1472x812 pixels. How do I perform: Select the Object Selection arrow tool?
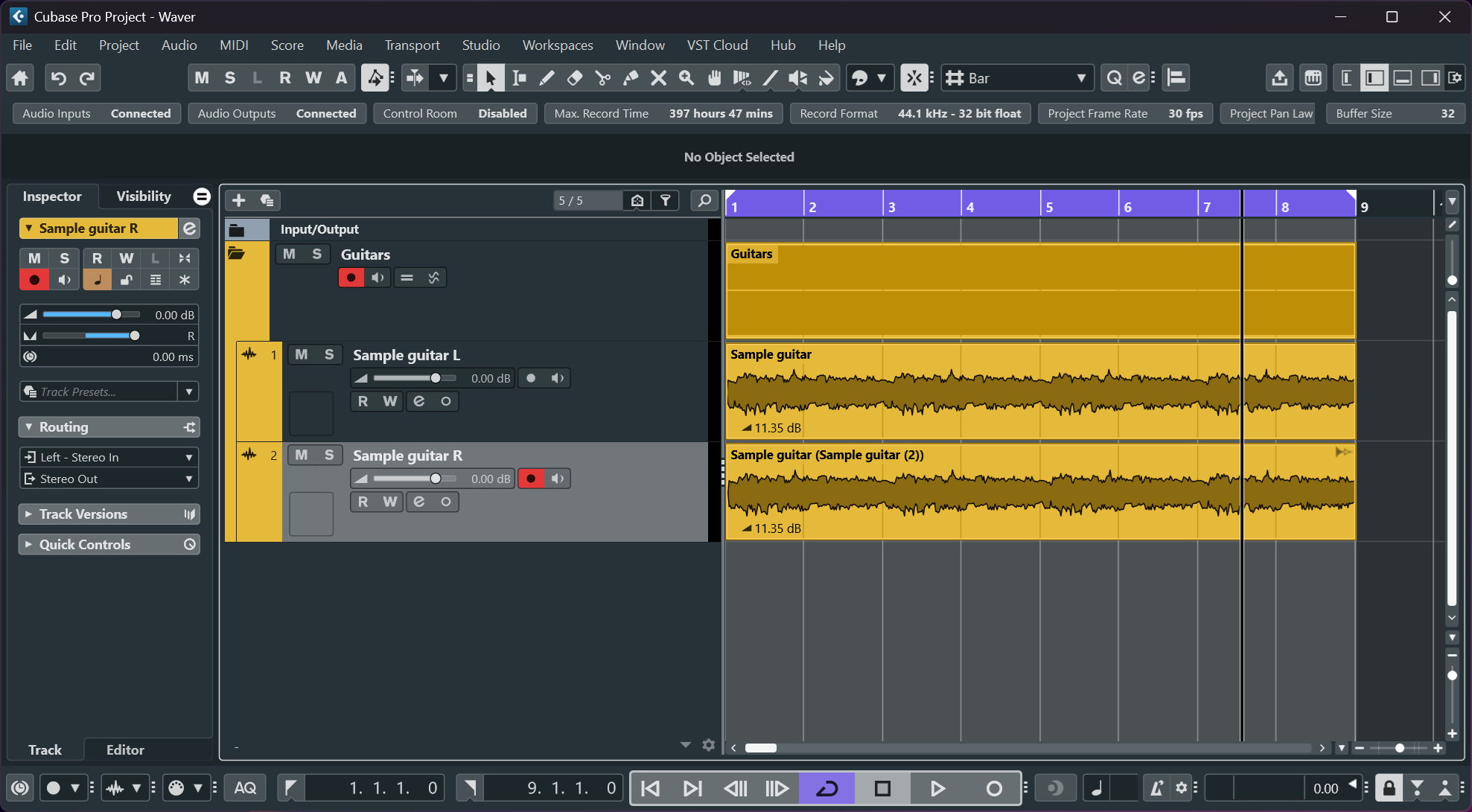490,78
